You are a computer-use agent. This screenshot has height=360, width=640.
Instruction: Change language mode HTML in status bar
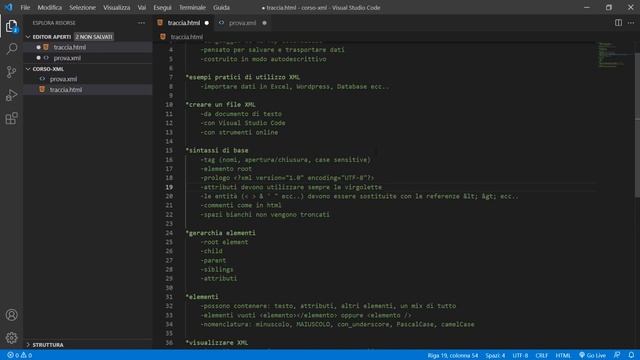(563, 355)
